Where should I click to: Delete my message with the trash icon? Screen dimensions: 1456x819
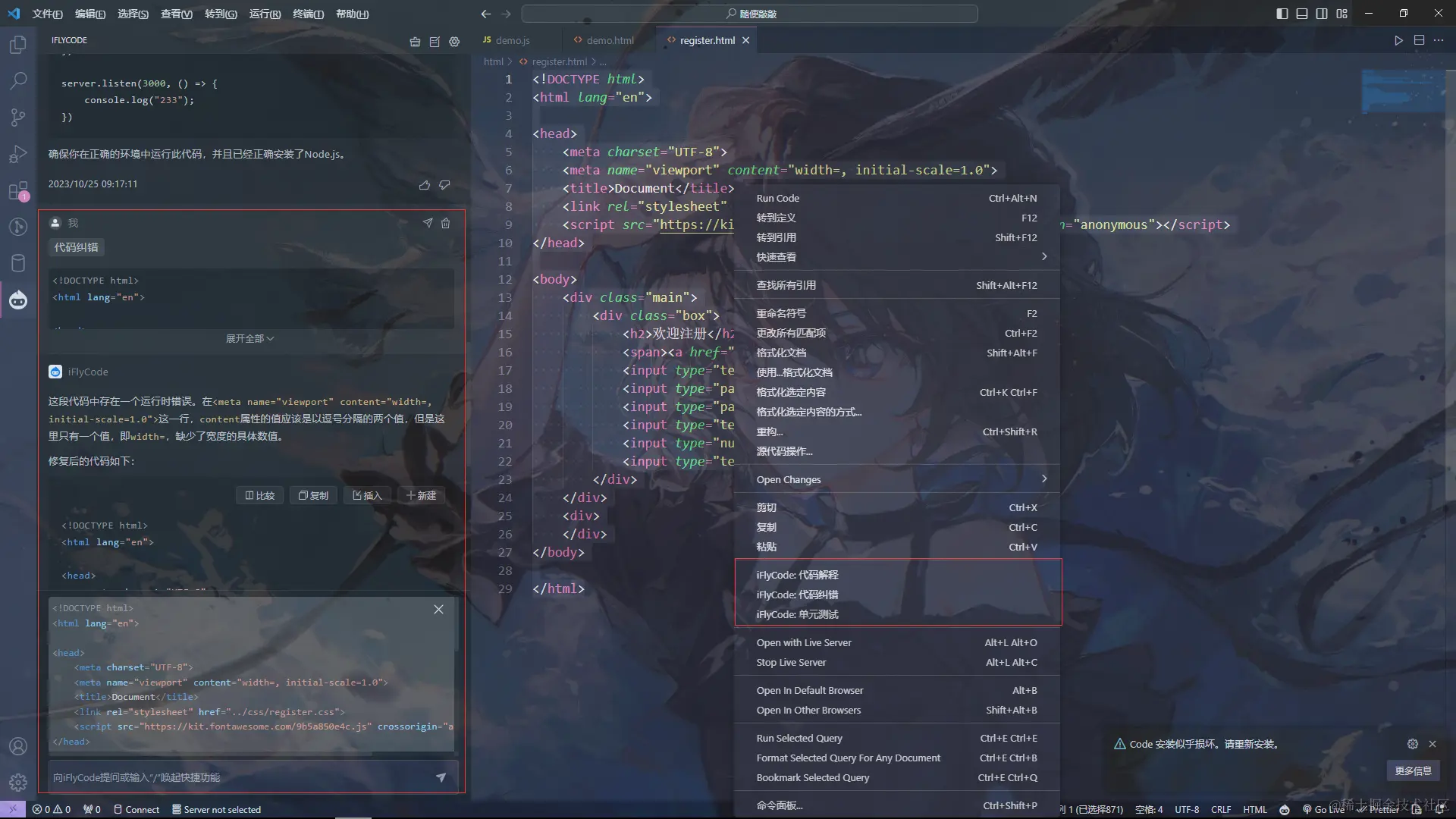click(x=446, y=223)
